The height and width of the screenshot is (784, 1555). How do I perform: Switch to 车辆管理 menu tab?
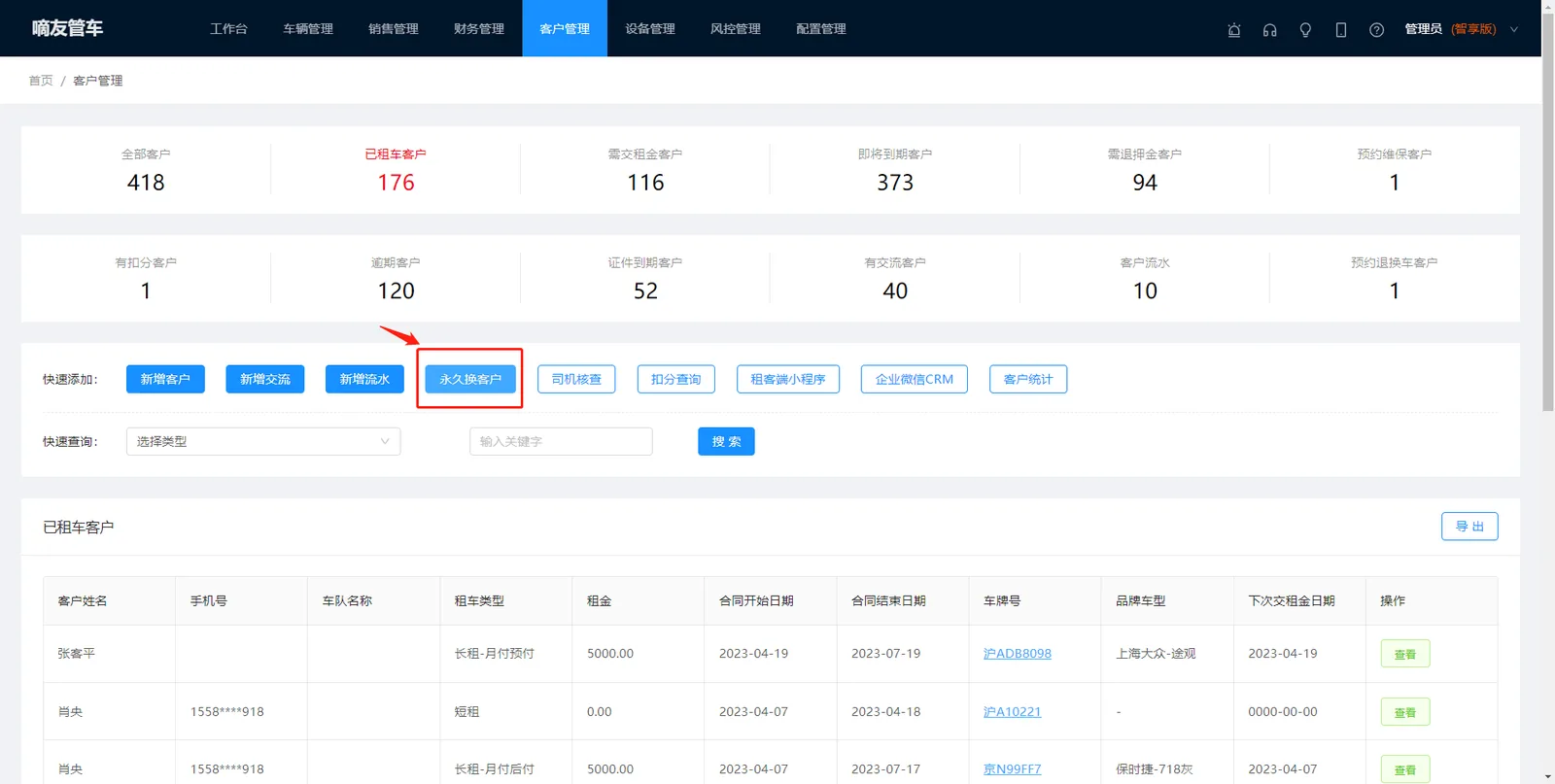308,28
